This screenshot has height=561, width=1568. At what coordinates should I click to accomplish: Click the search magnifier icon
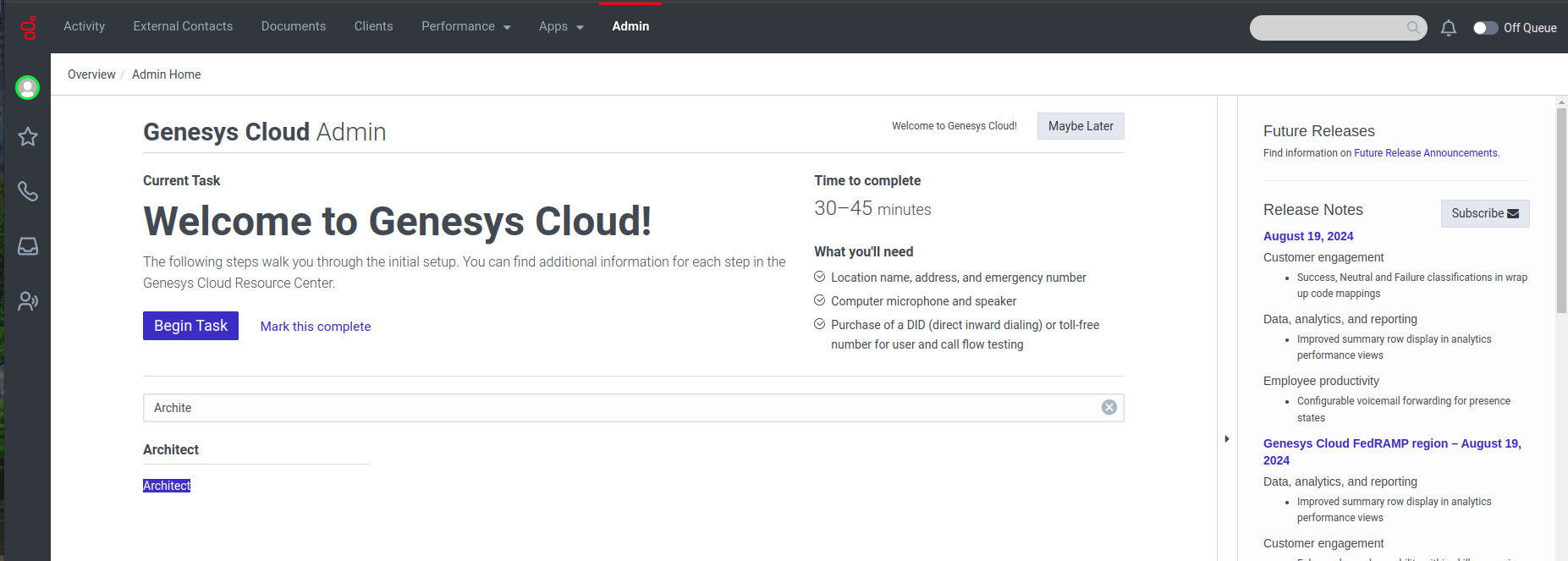[1413, 28]
